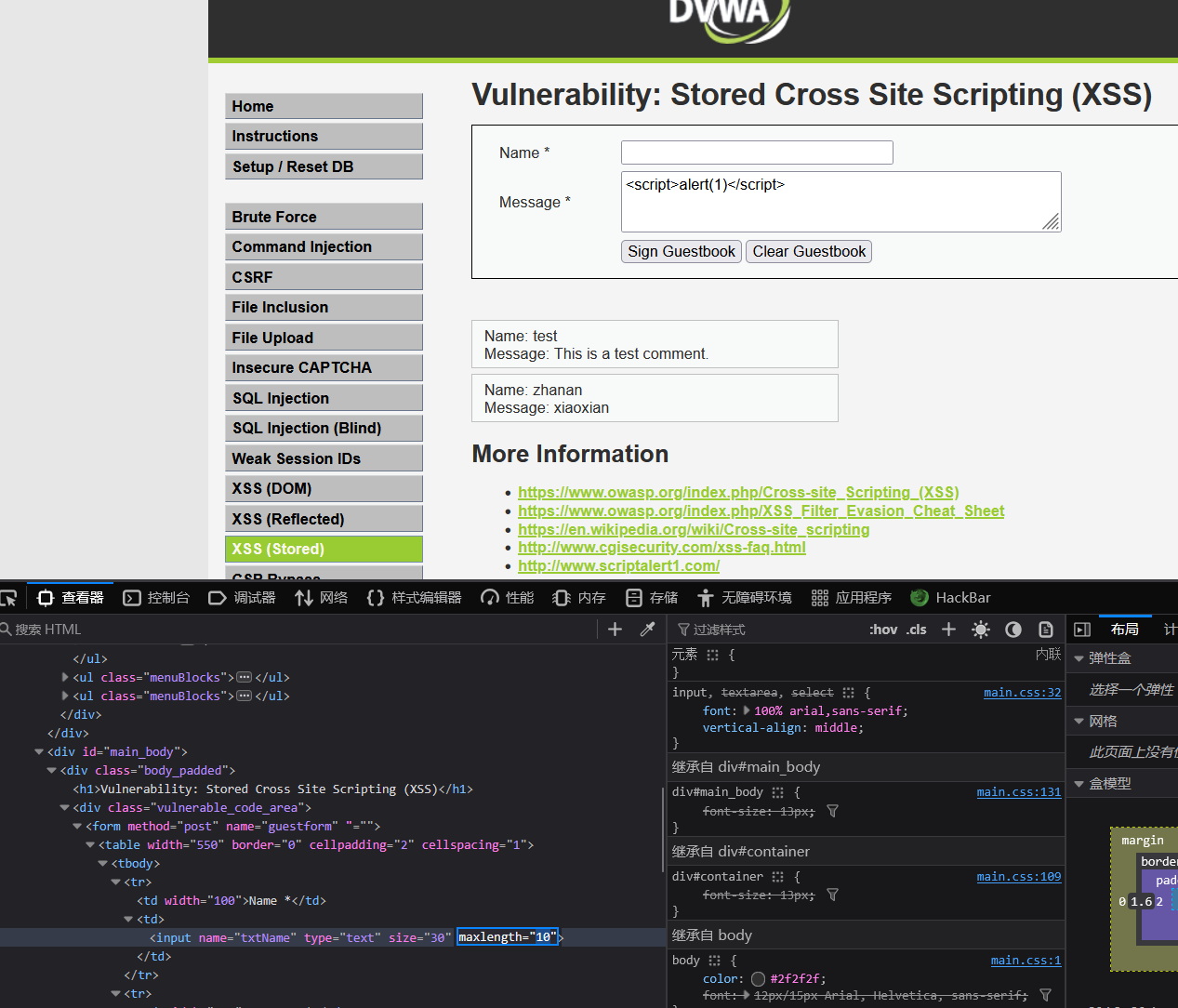Screen dimensions: 1178x1008
Task: Open the File Upload menu item
Action: tap(324, 338)
